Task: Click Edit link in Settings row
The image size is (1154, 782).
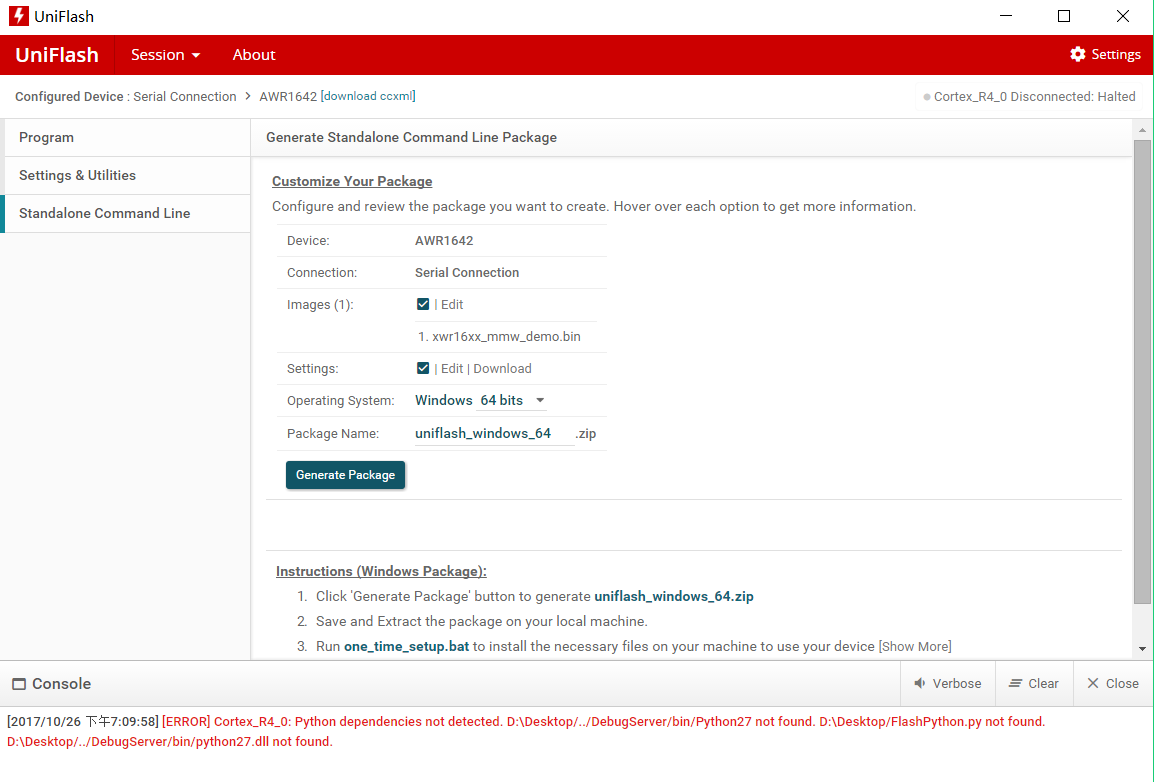Action: point(452,369)
